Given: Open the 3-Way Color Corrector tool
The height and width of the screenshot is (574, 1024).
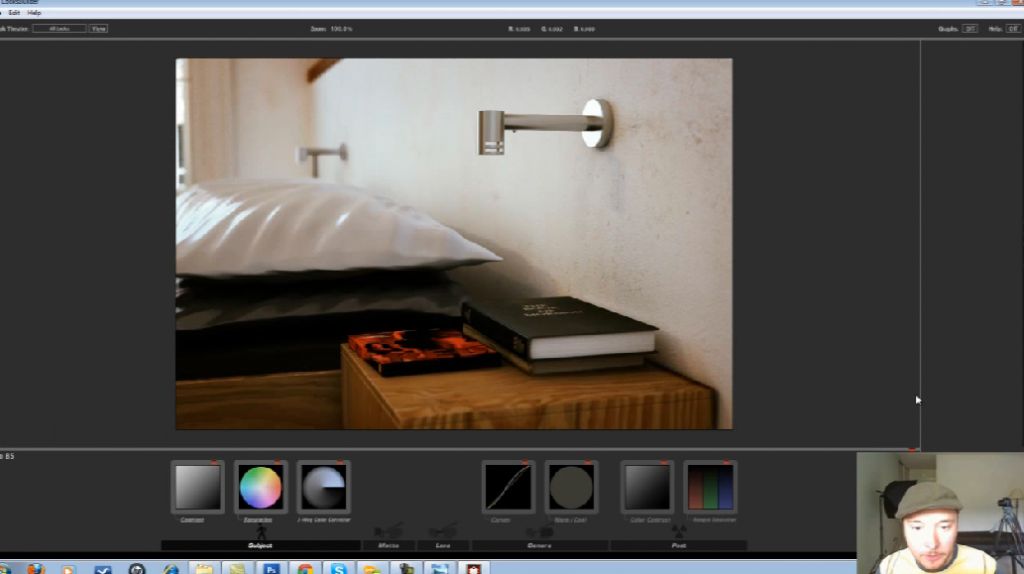Looking at the screenshot, I should point(323,487).
